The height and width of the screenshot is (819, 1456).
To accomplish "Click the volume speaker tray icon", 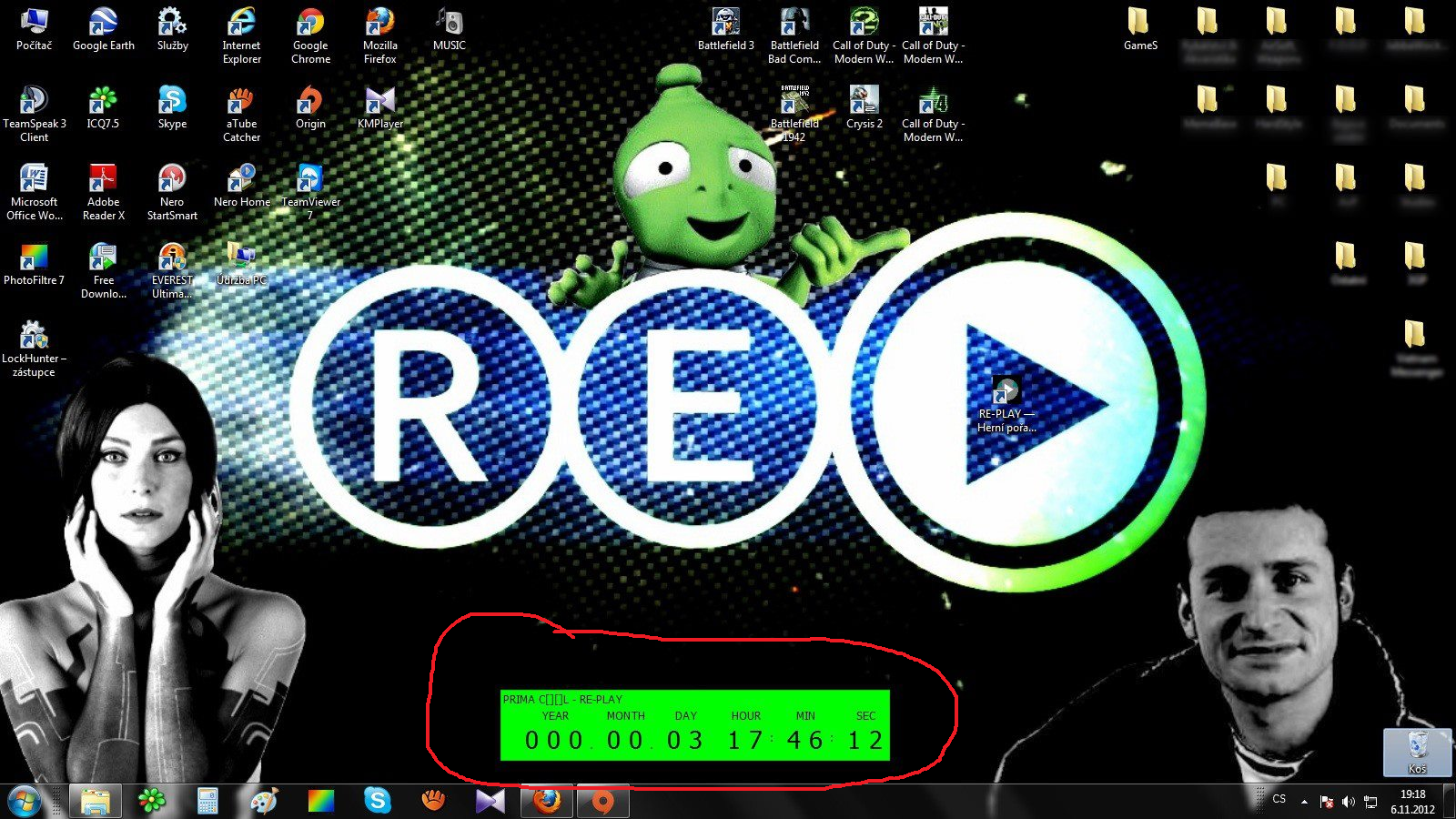I will click(1349, 802).
